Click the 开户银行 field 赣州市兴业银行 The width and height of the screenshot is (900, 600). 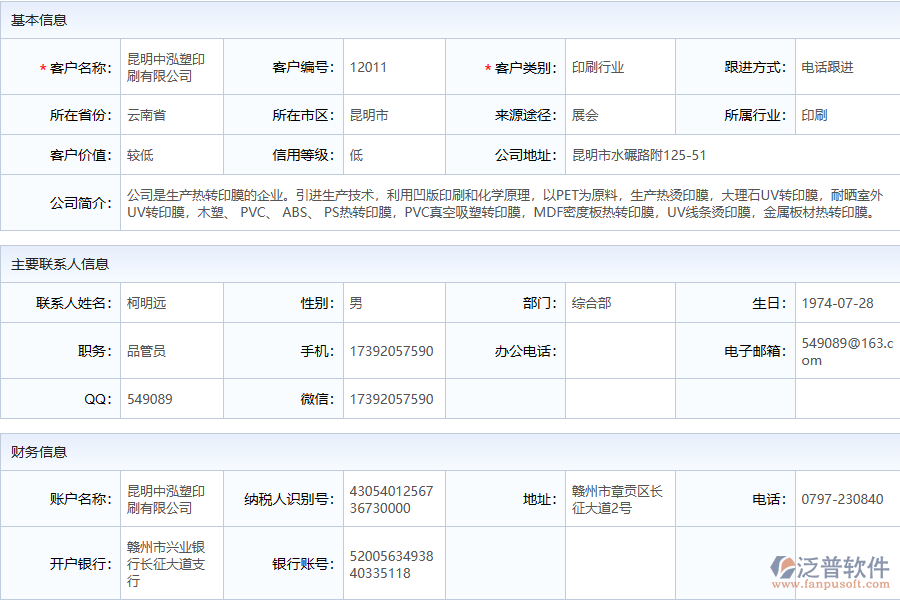point(169,563)
